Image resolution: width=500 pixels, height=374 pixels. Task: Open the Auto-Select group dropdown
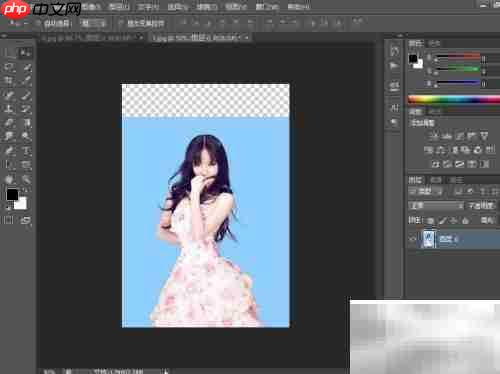93,23
